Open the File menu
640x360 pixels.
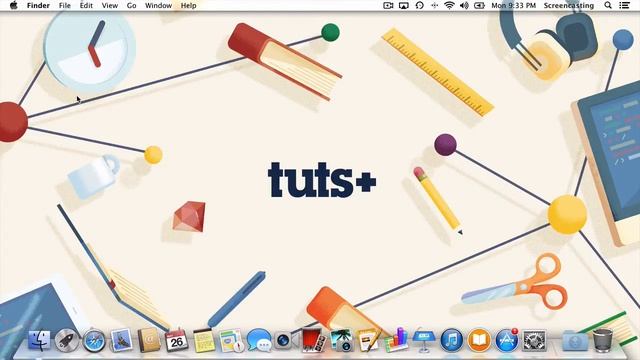pyautogui.click(x=64, y=6)
